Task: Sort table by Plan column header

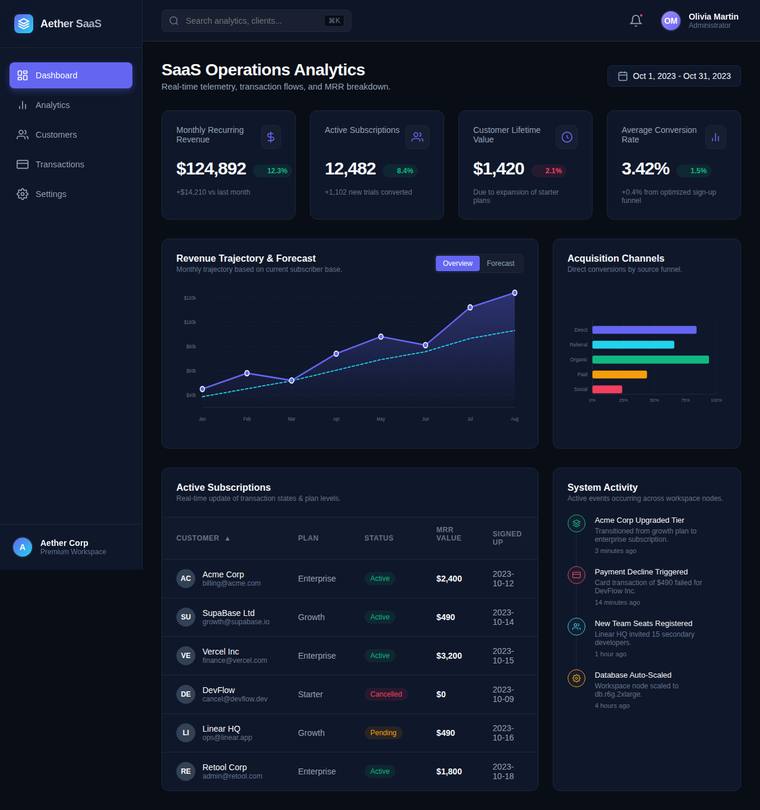Action: (308, 538)
